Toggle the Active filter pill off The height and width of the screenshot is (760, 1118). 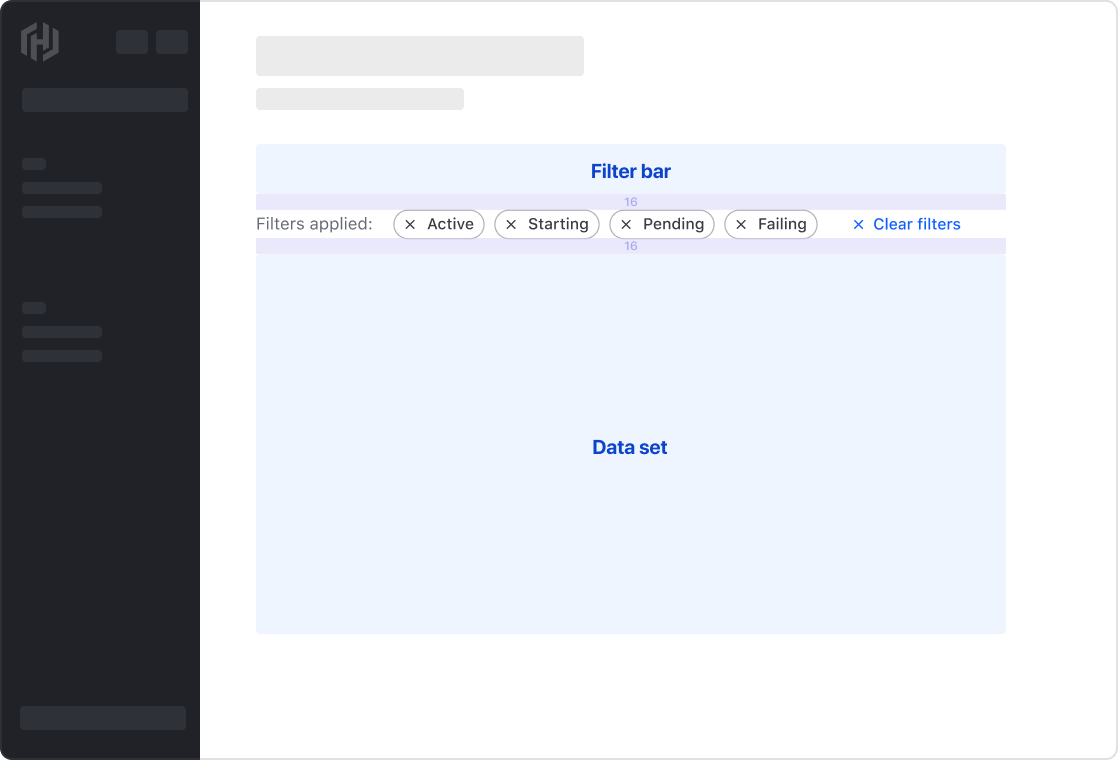point(438,224)
